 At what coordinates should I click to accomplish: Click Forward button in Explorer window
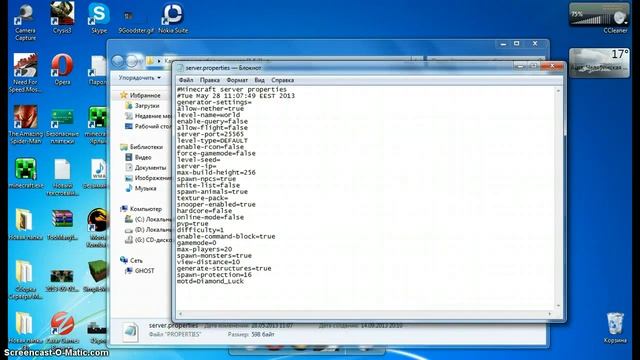coord(132,61)
